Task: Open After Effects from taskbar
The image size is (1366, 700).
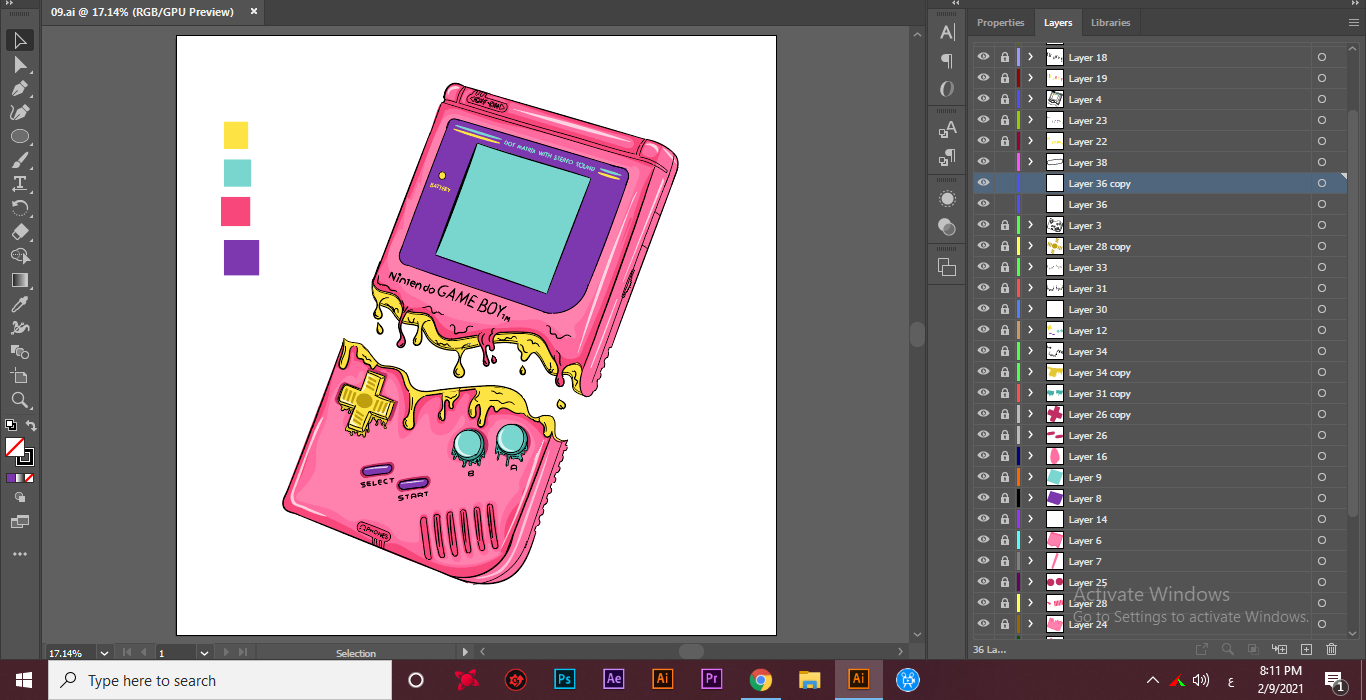Action: pyautogui.click(x=613, y=680)
